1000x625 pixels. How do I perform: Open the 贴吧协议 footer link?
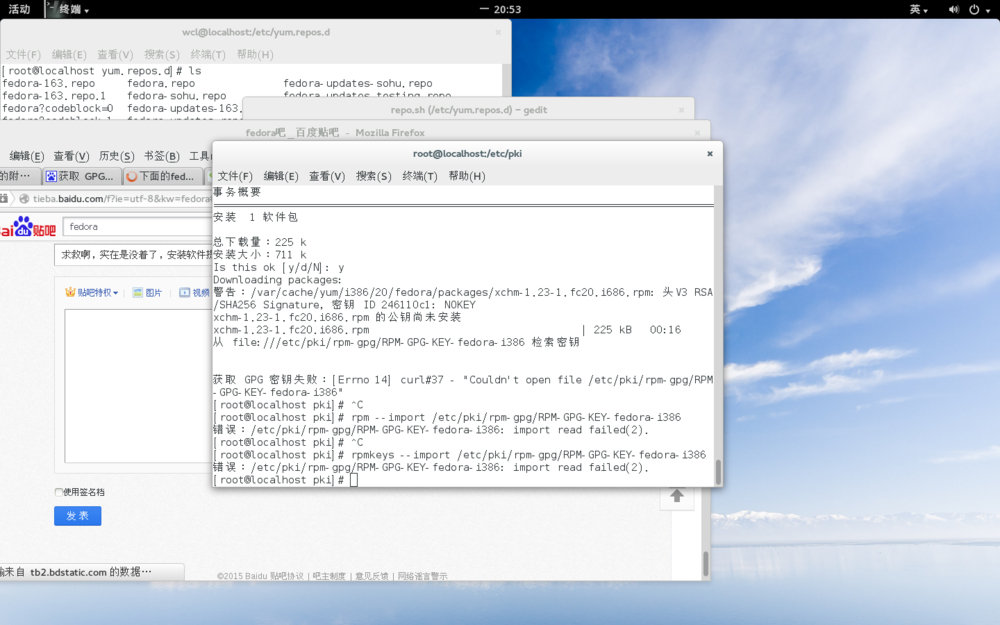(x=286, y=576)
